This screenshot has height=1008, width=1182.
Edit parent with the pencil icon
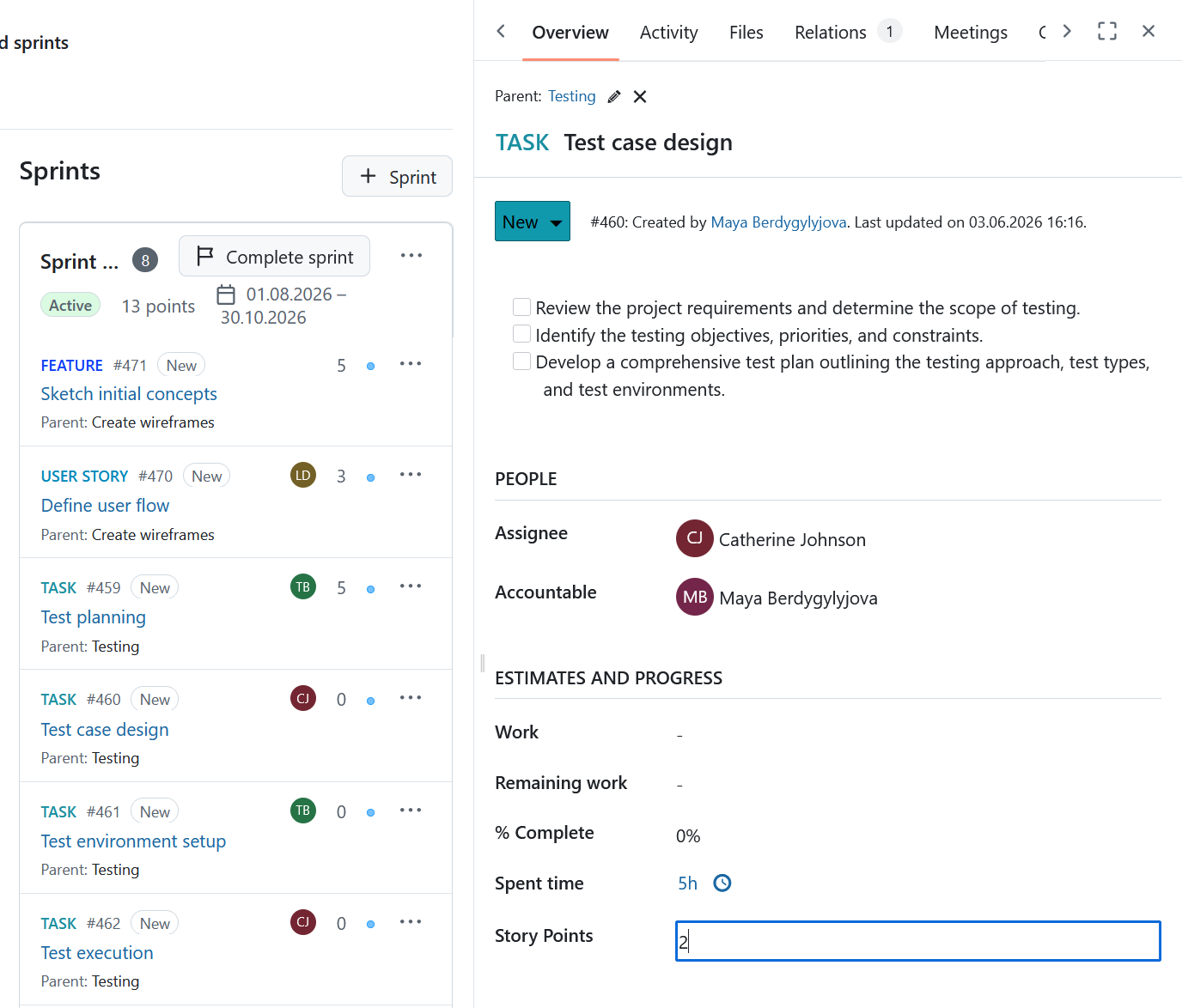coord(614,97)
